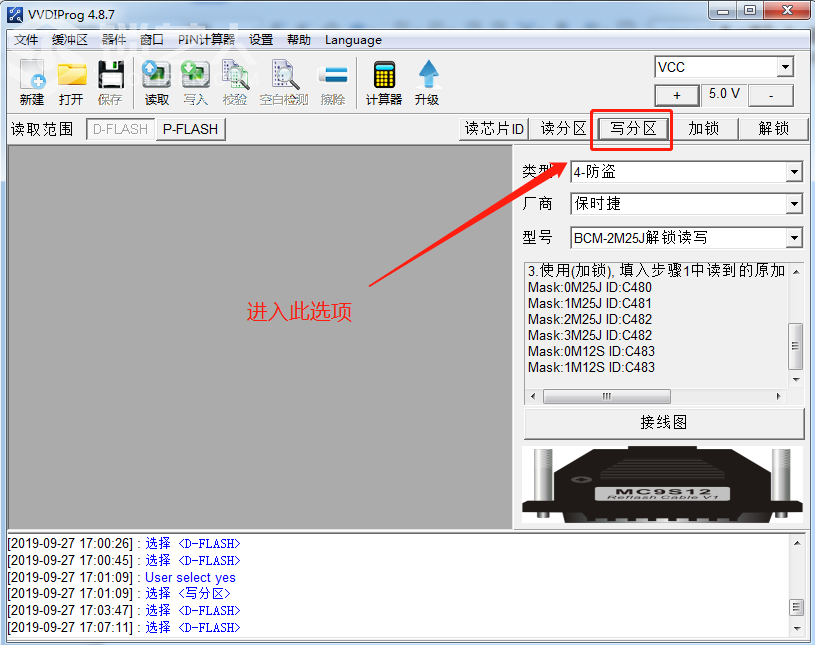Increase voltage with the + button
815x645 pixels.
pos(677,96)
